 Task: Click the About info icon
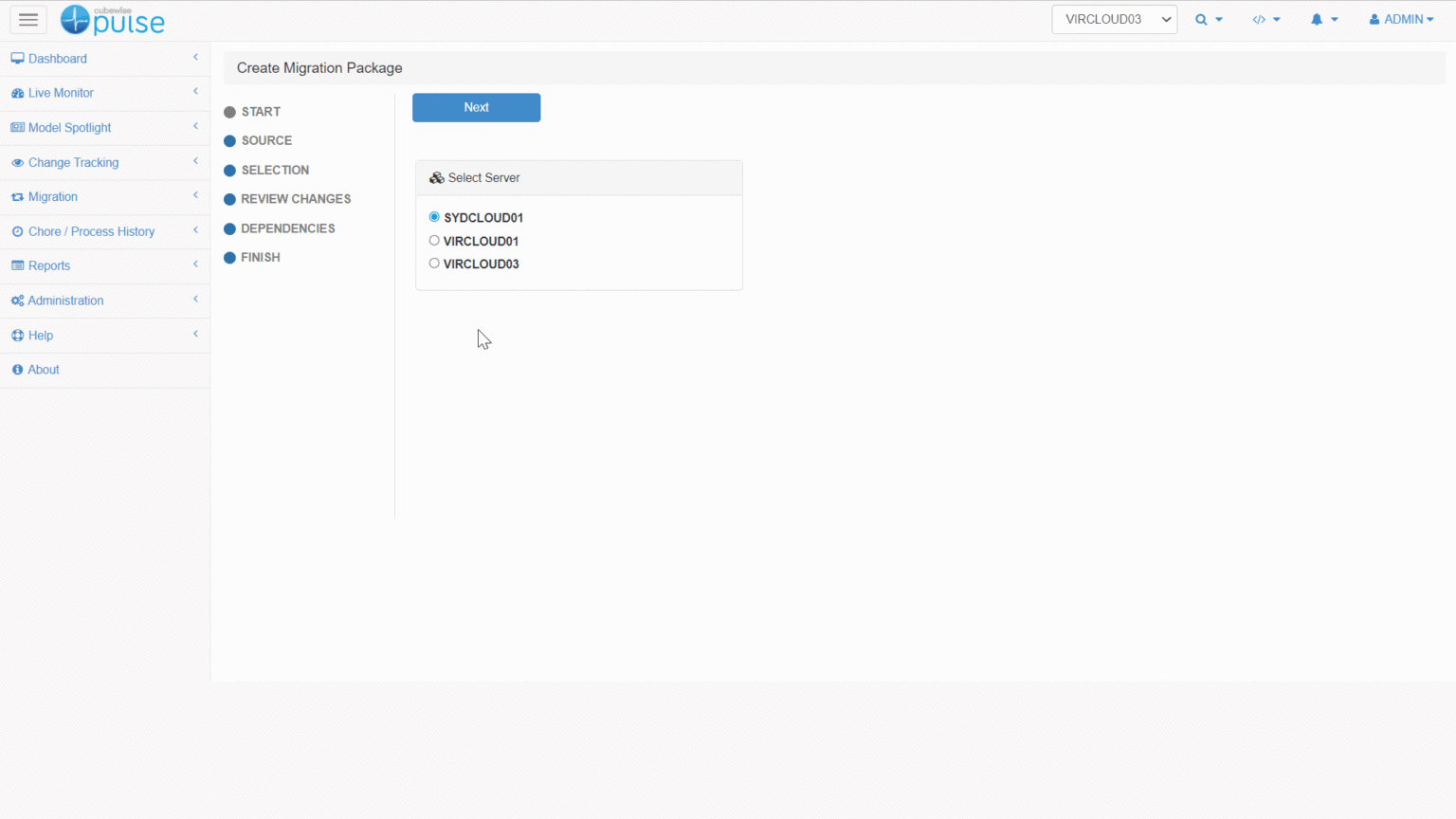click(x=17, y=370)
